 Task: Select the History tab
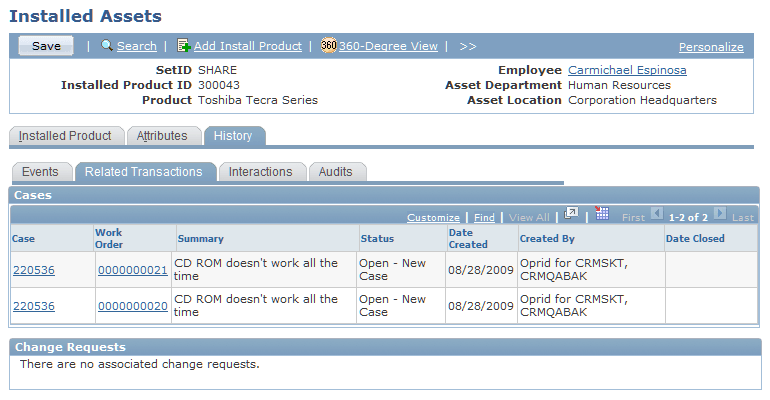tap(233, 136)
